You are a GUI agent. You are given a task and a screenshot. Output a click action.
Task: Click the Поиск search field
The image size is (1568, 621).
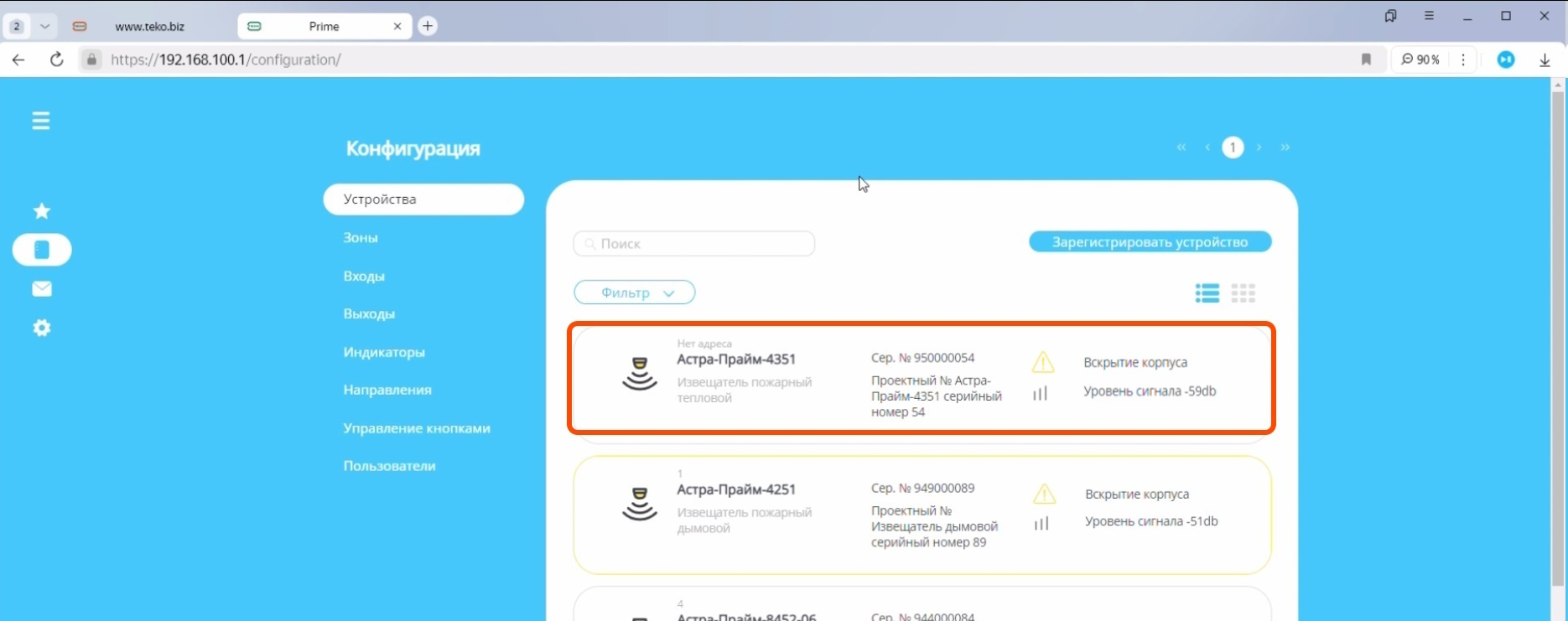pyautogui.click(x=694, y=244)
